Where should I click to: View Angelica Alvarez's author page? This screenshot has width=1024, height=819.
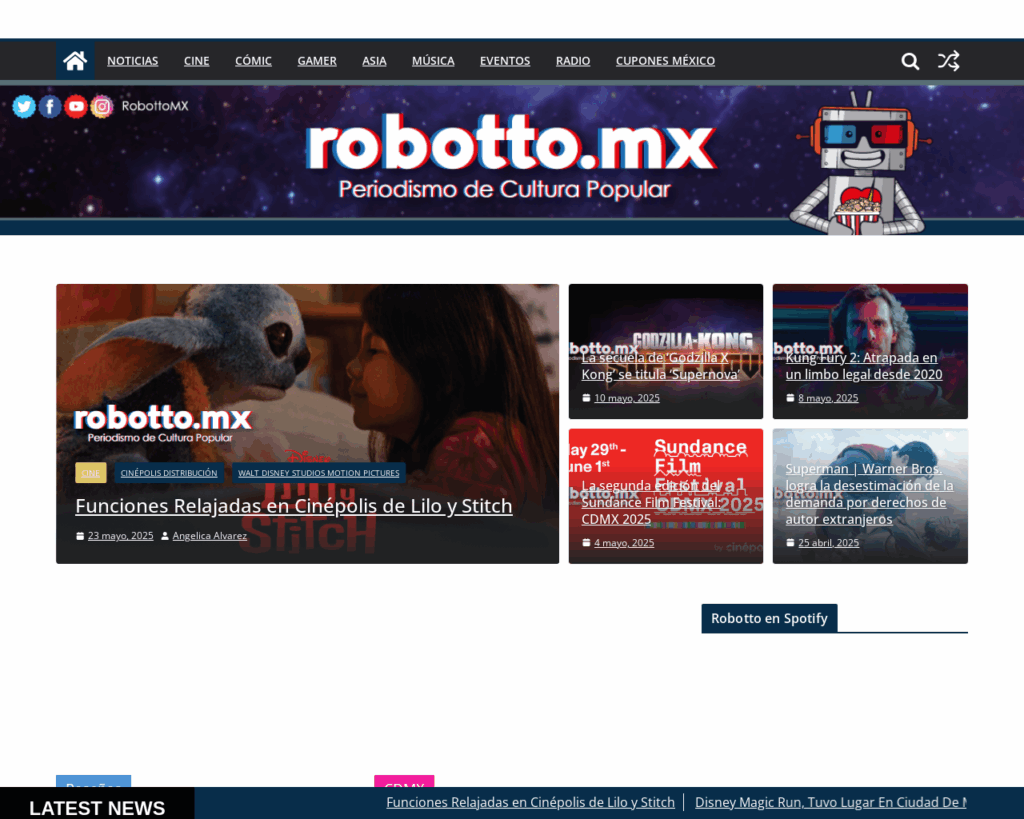209,535
